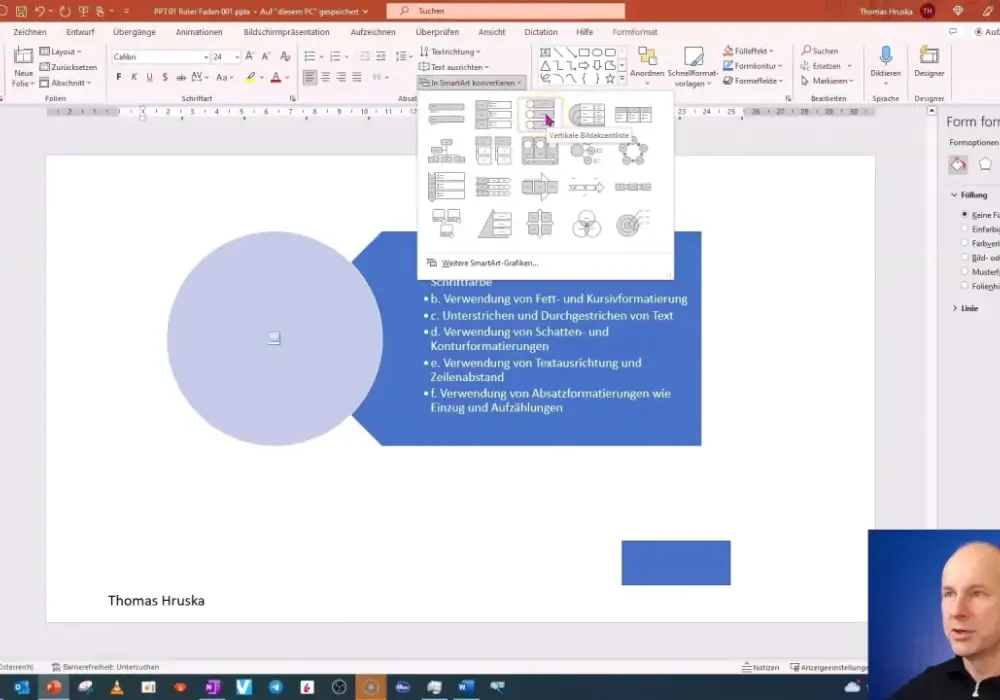This screenshot has width=1000, height=700.
Task: Open Word from the Windows taskbar
Action: (x=466, y=687)
